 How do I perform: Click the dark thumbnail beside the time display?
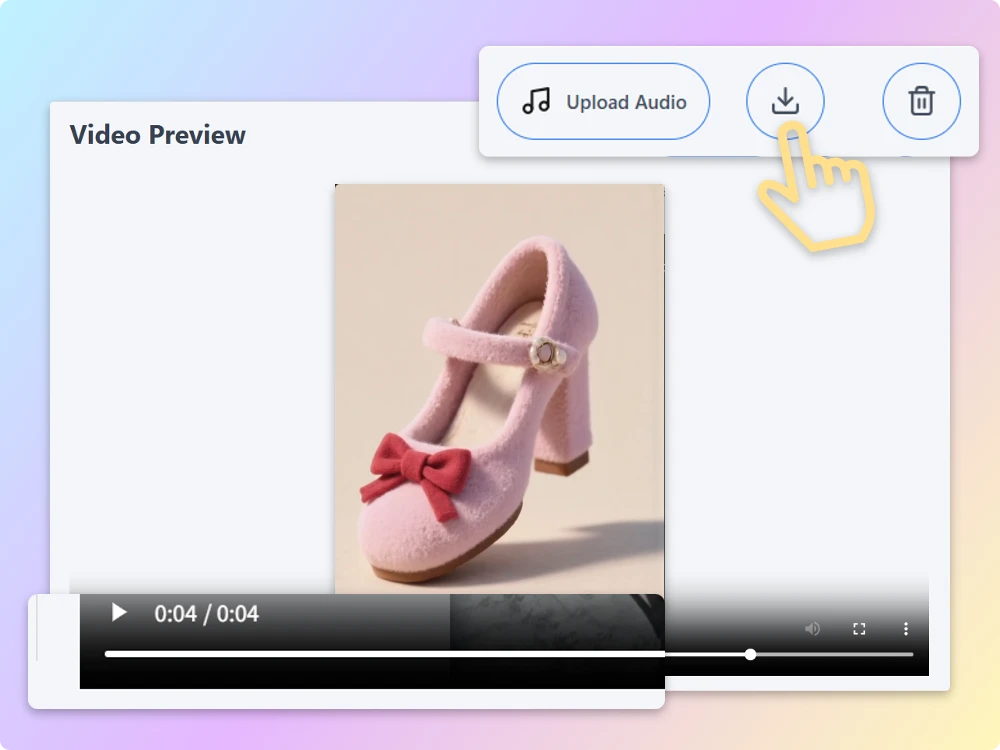coord(556,628)
